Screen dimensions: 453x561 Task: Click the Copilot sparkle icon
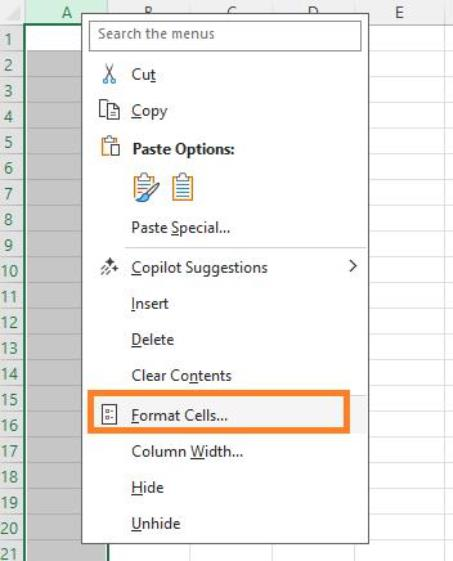pyautogui.click(x=109, y=267)
